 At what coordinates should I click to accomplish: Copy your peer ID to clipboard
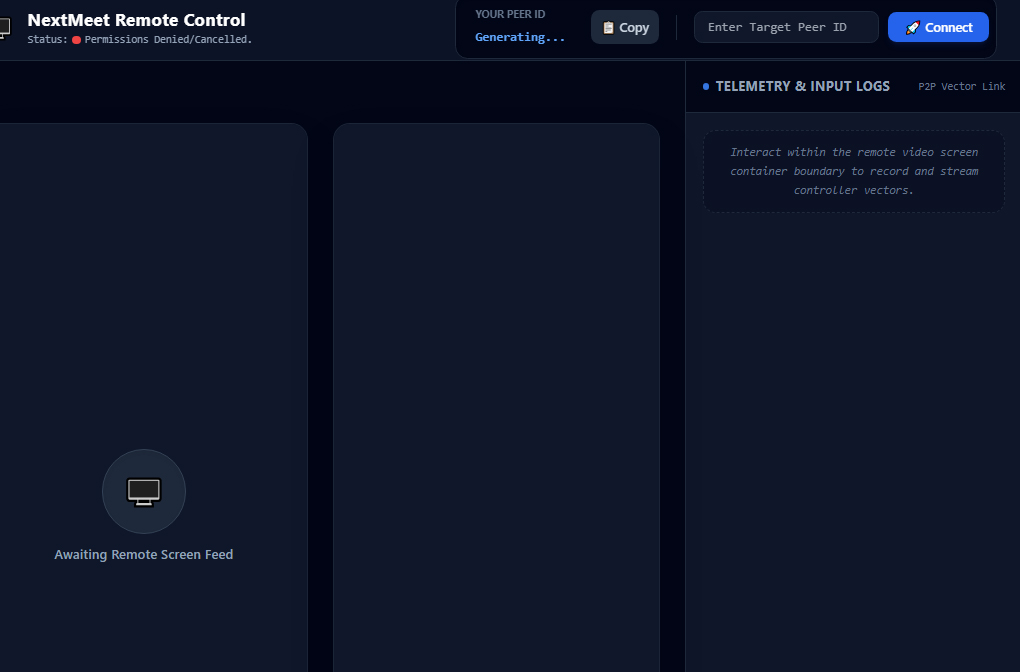(x=624, y=27)
